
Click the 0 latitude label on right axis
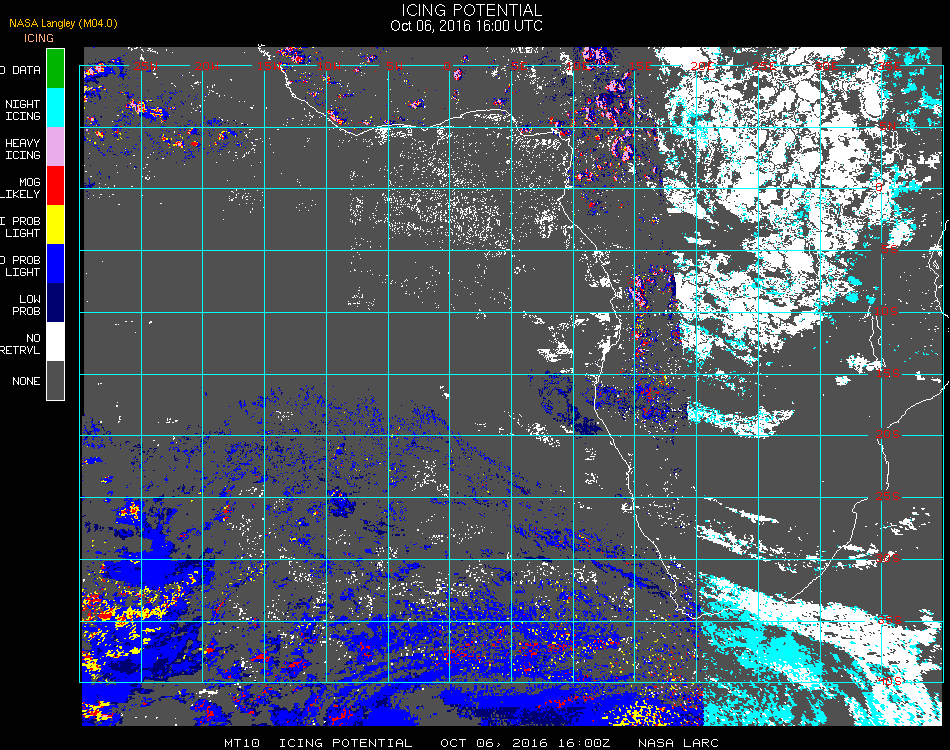point(879,188)
